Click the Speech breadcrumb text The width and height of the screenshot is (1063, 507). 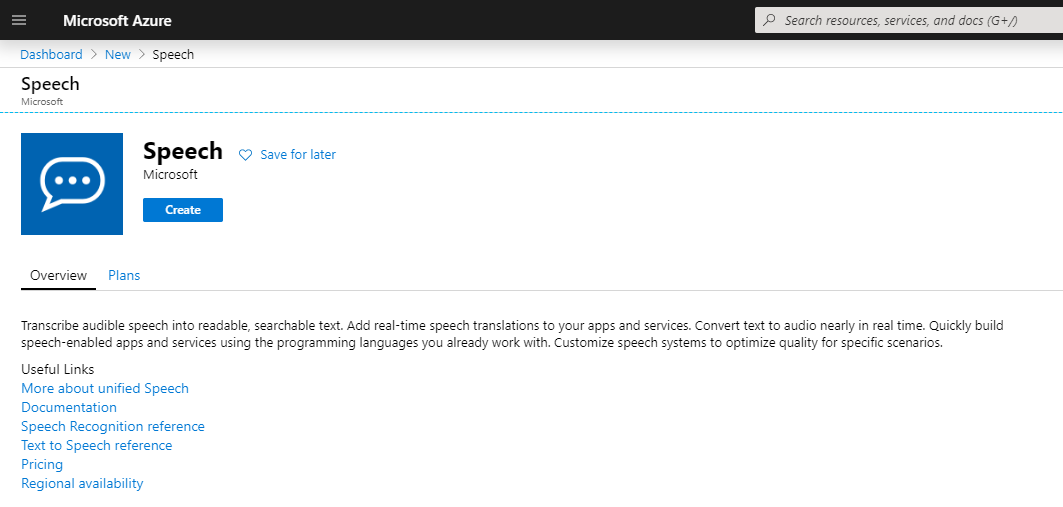click(173, 55)
